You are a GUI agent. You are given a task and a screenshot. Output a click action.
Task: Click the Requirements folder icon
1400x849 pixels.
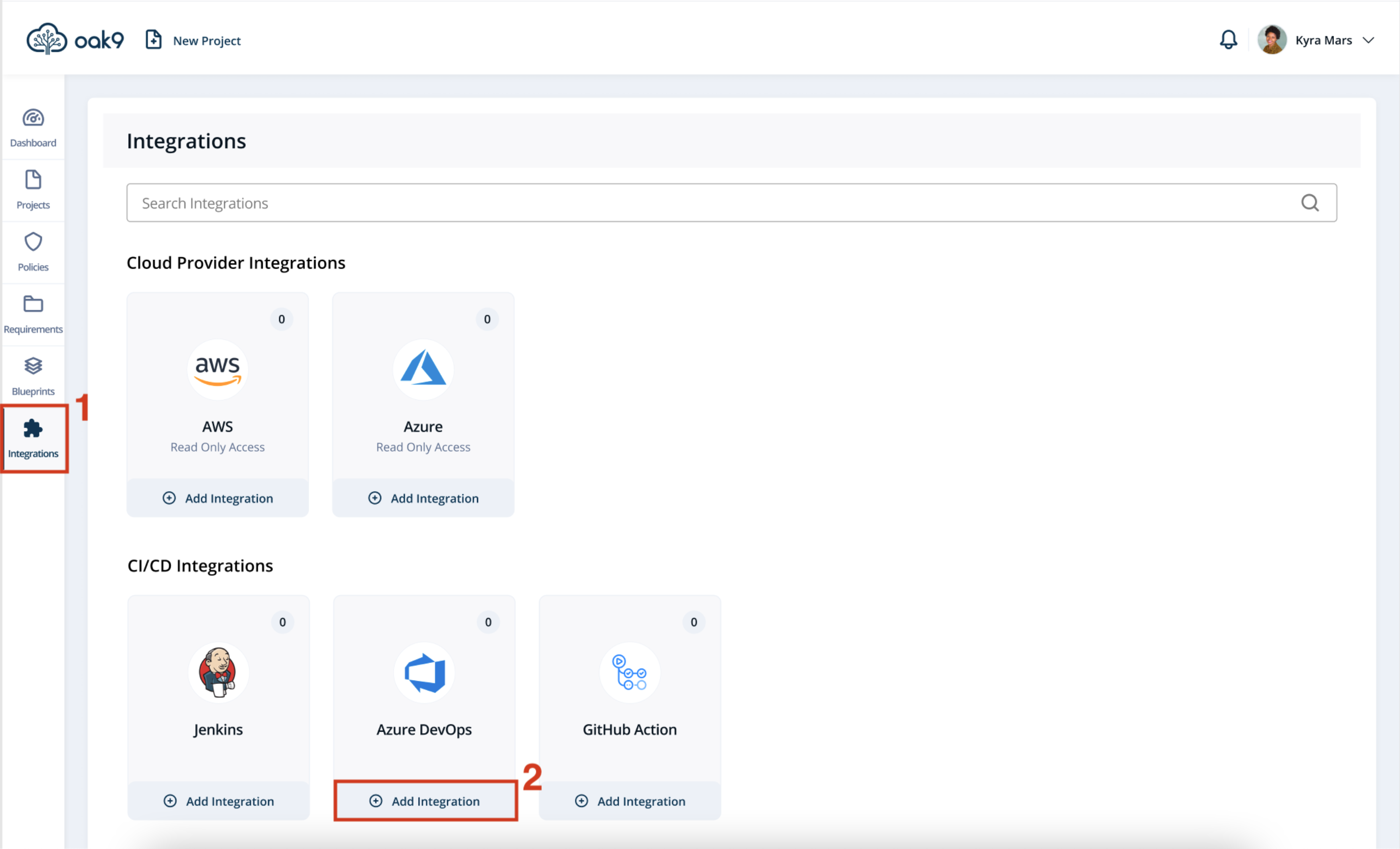point(33,304)
